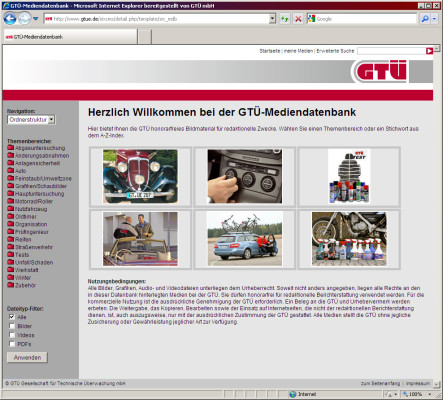The height and width of the screenshot is (400, 443).
Task: Click the page scrollbar down arrow
Action: (436, 384)
